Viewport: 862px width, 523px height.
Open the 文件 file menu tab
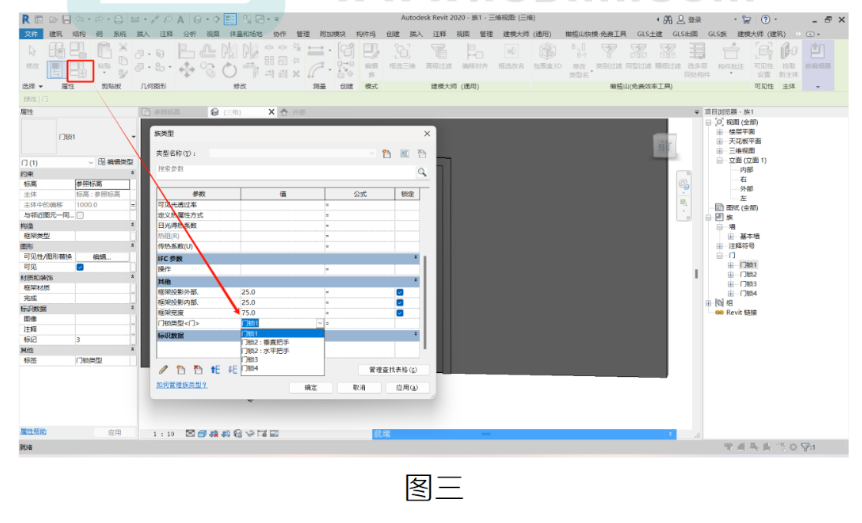pos(31,34)
